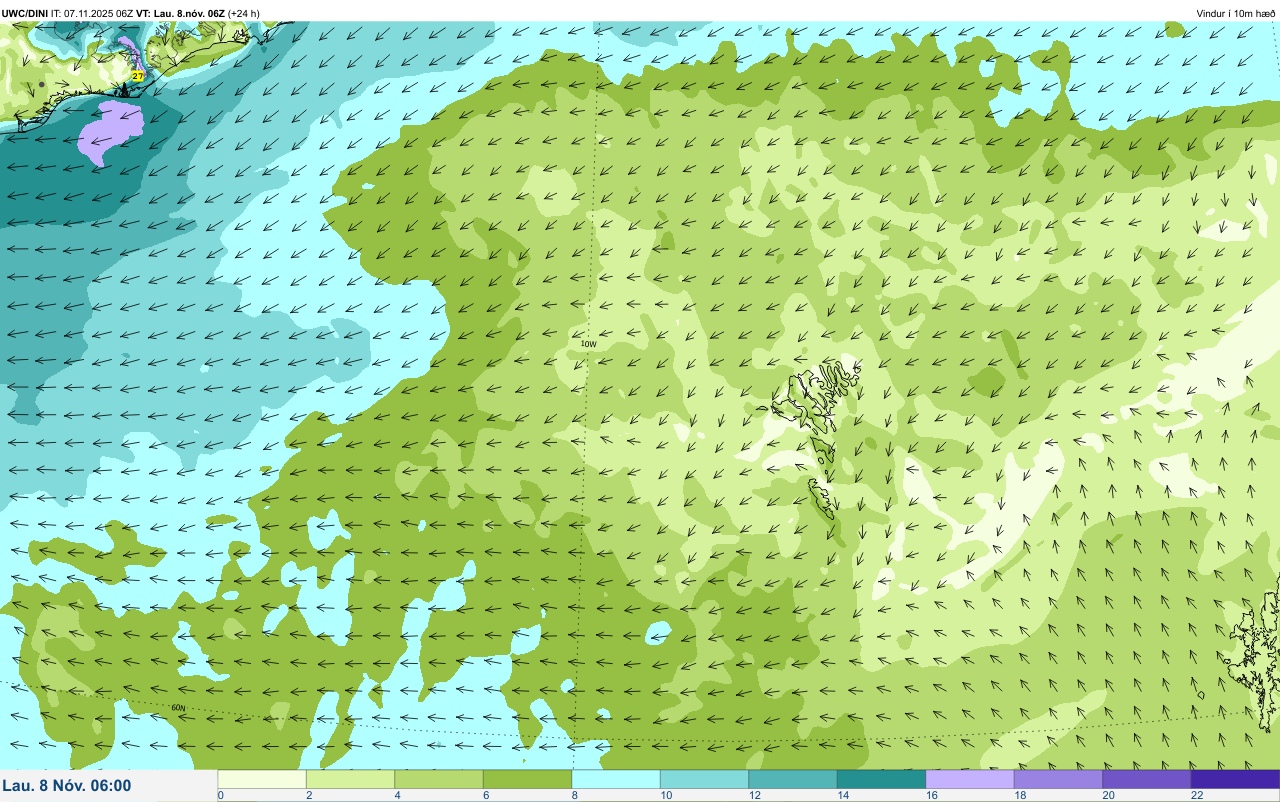Image resolution: width=1280 pixels, height=802 pixels.
Task: Click the 16–18 m/s lavender legend swatch
Action: (x=970, y=779)
